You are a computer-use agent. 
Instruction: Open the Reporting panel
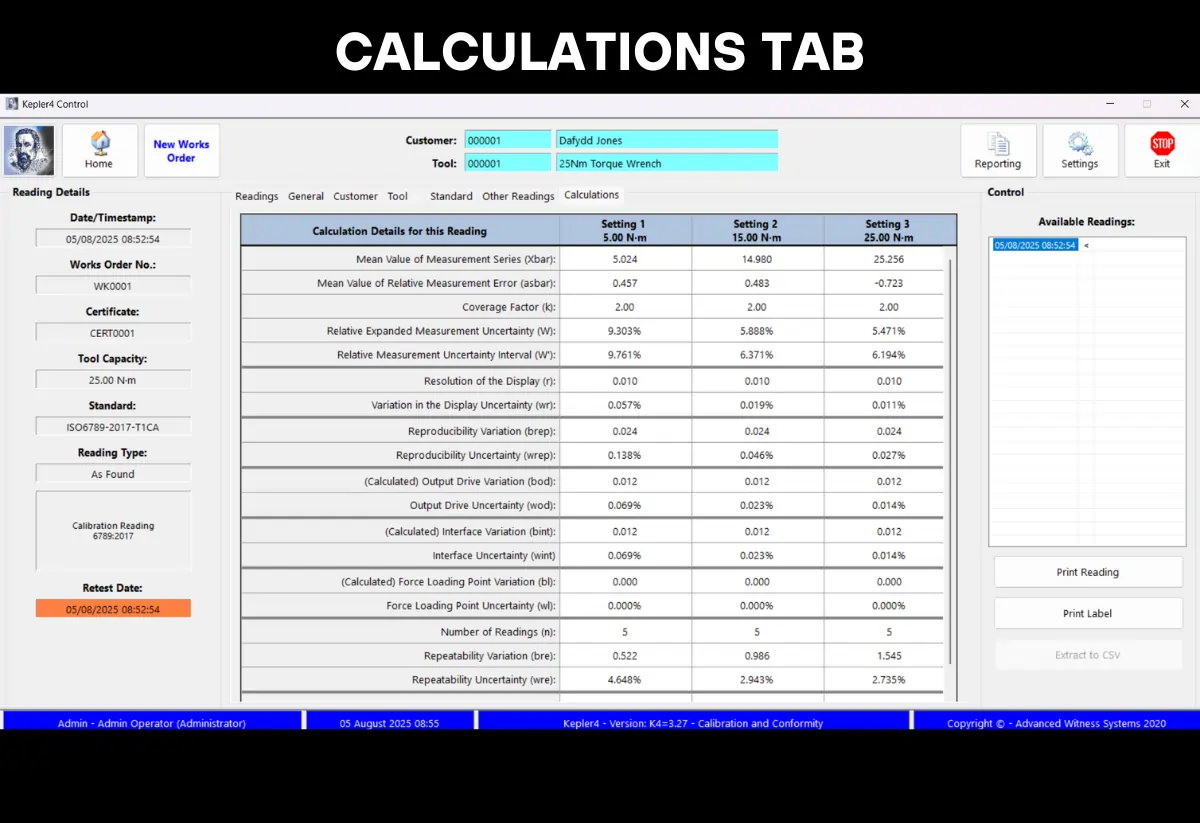(997, 150)
